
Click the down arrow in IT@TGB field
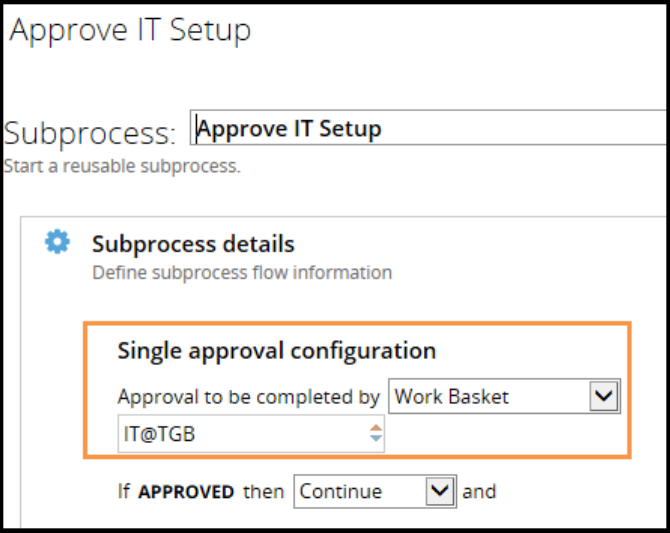point(376,440)
